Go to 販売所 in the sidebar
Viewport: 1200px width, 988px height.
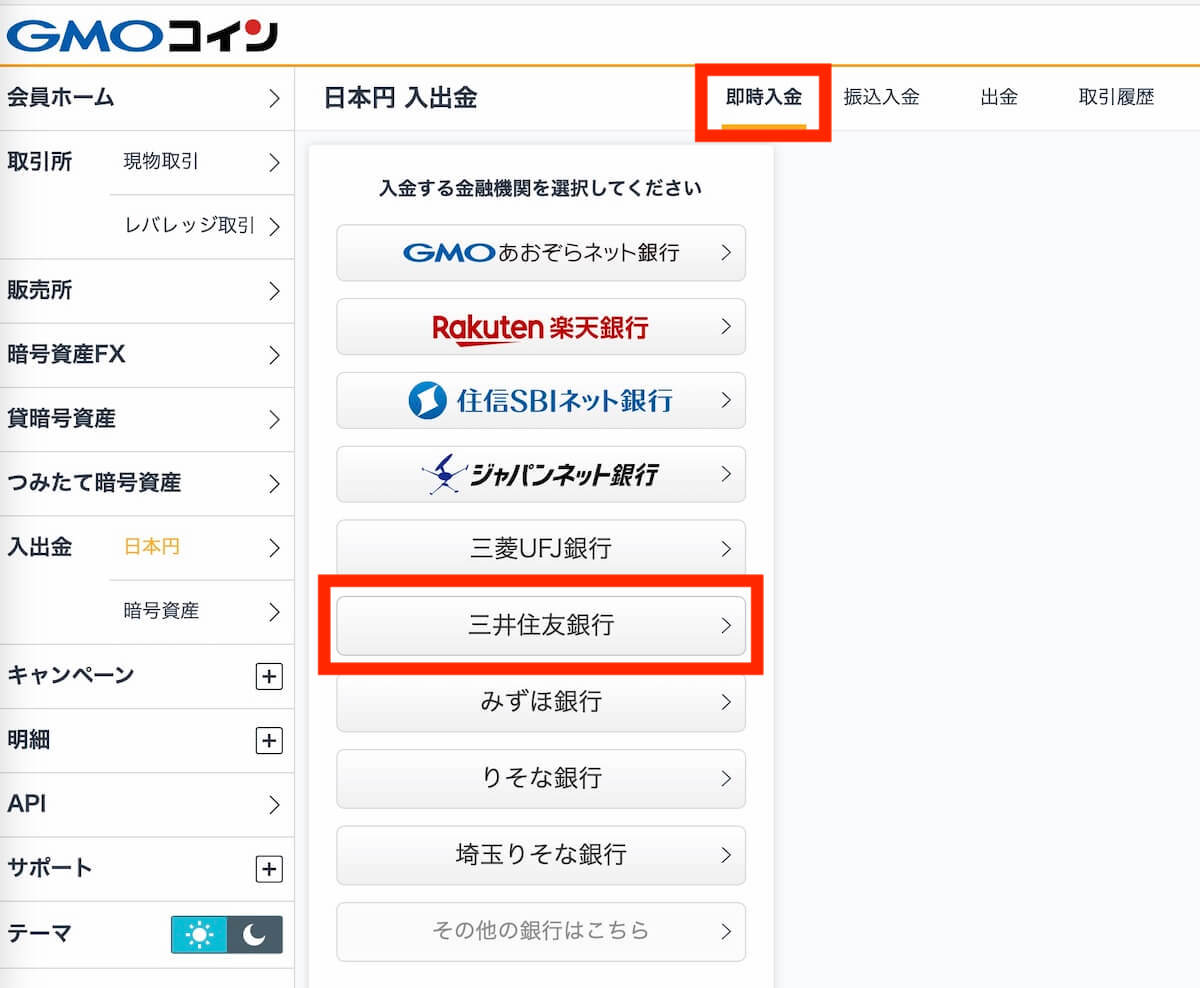pyautogui.click(x=147, y=291)
